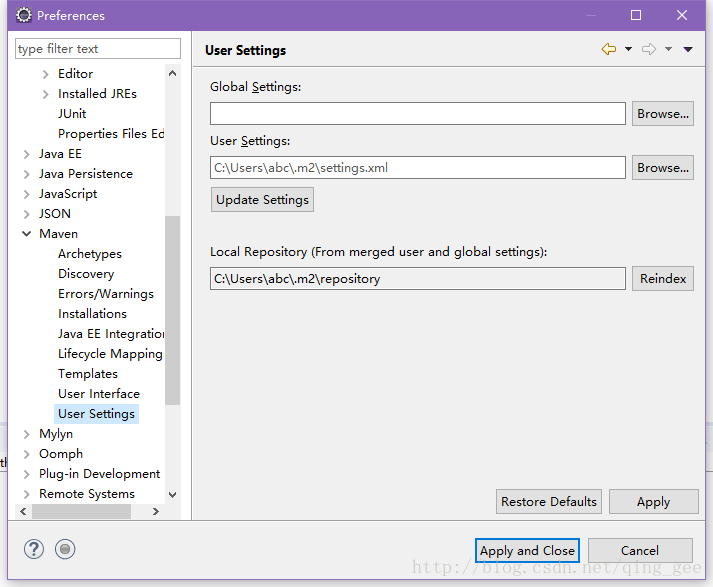Screen dimensions: 713x587
Task: Select the Maven label in tree
Action: (58, 234)
